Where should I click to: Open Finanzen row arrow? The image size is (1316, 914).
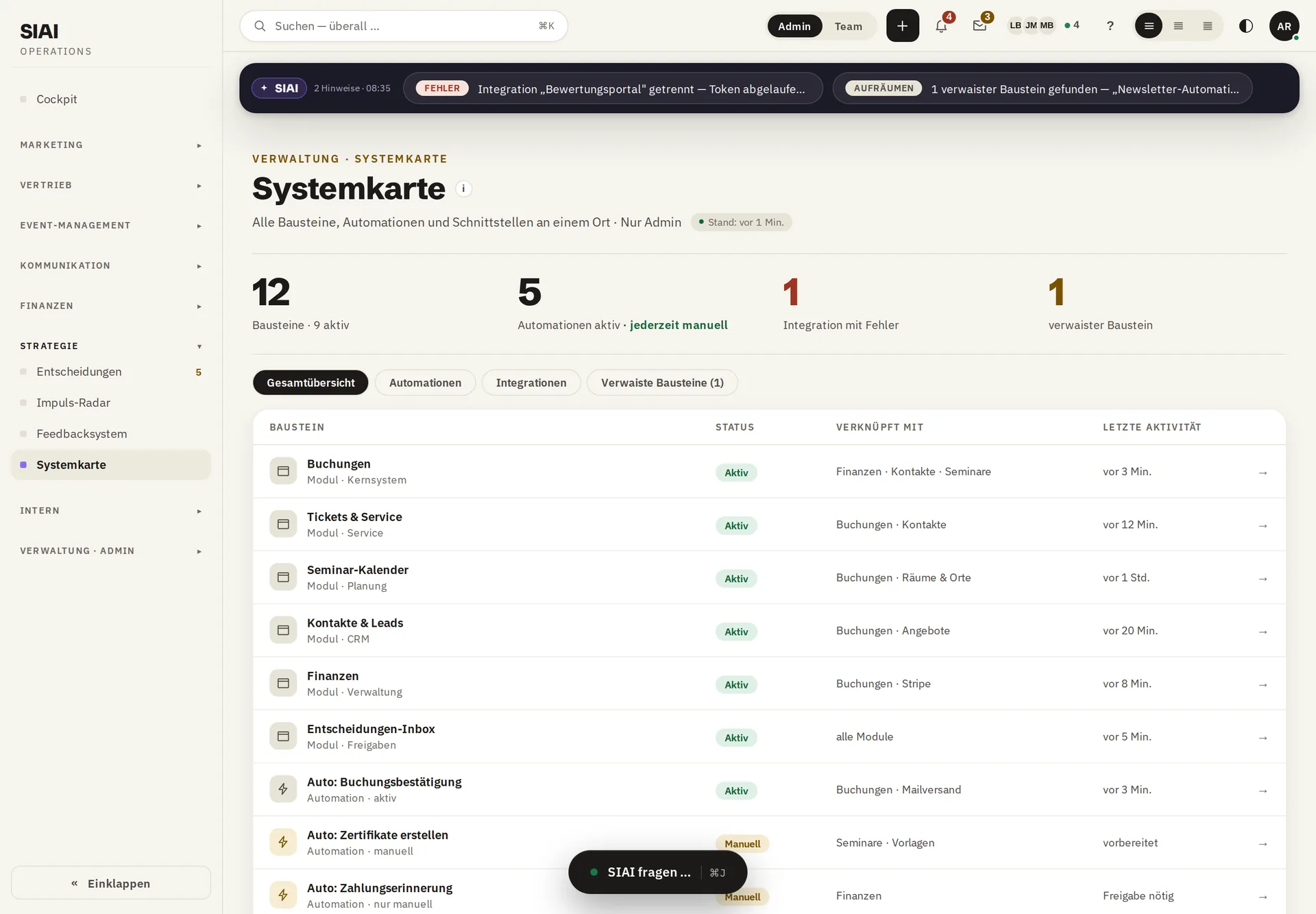coord(1263,684)
